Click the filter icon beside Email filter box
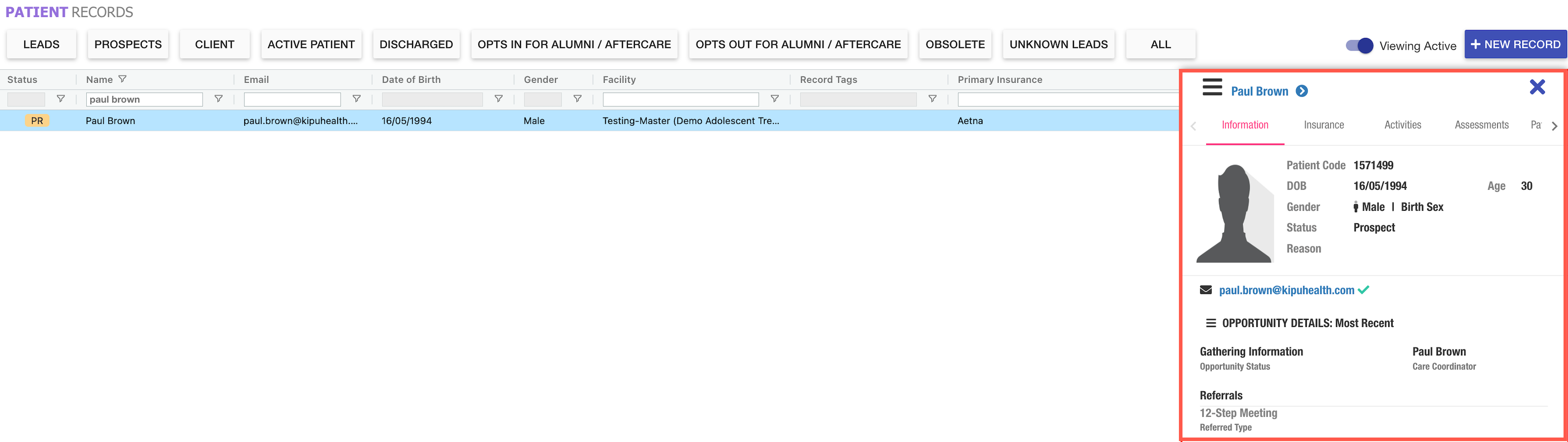This screenshot has width=1568, height=442. tap(357, 98)
